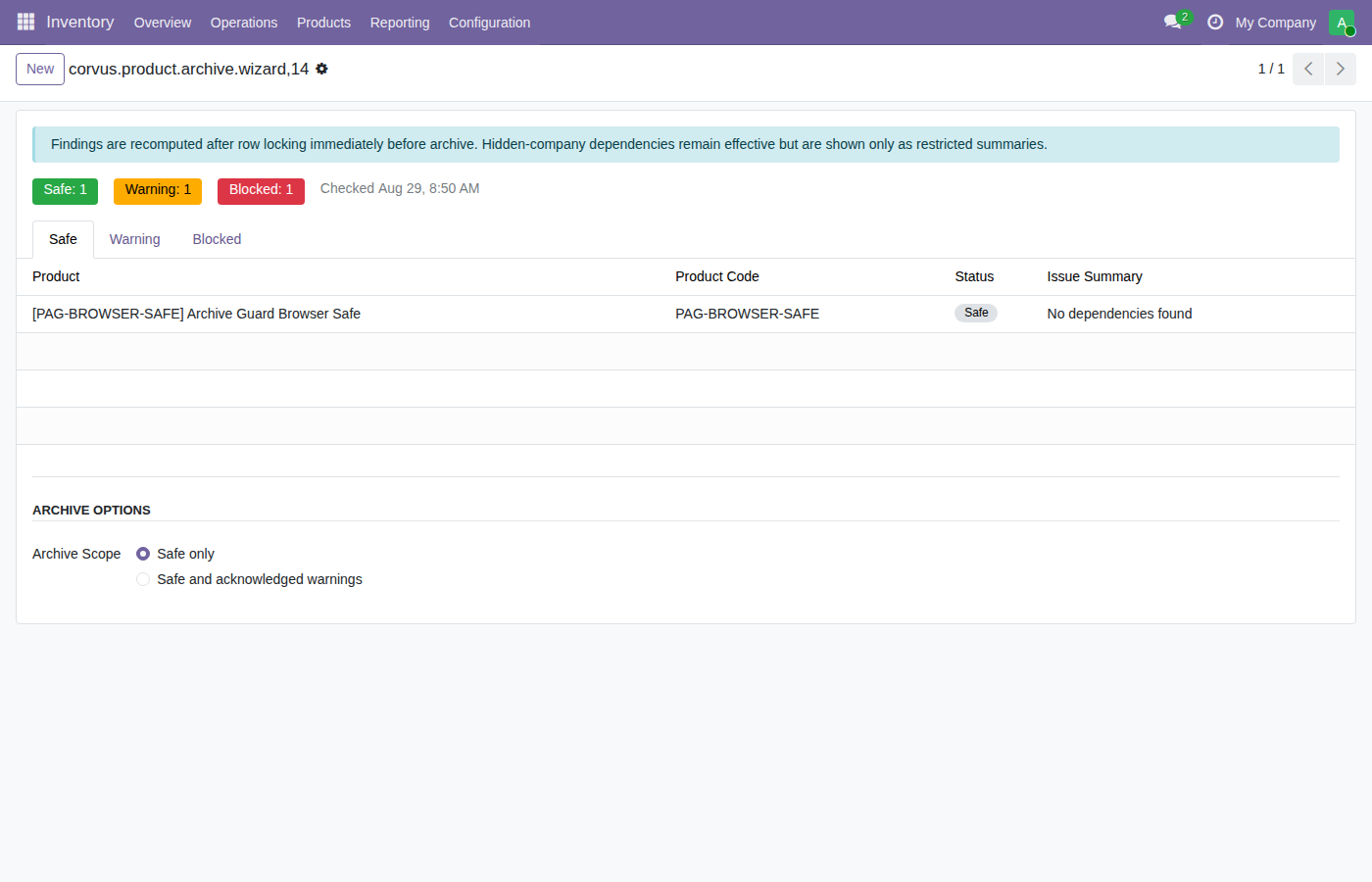Select the Safe only archive scope
The image size is (1372, 882).
[x=143, y=554]
